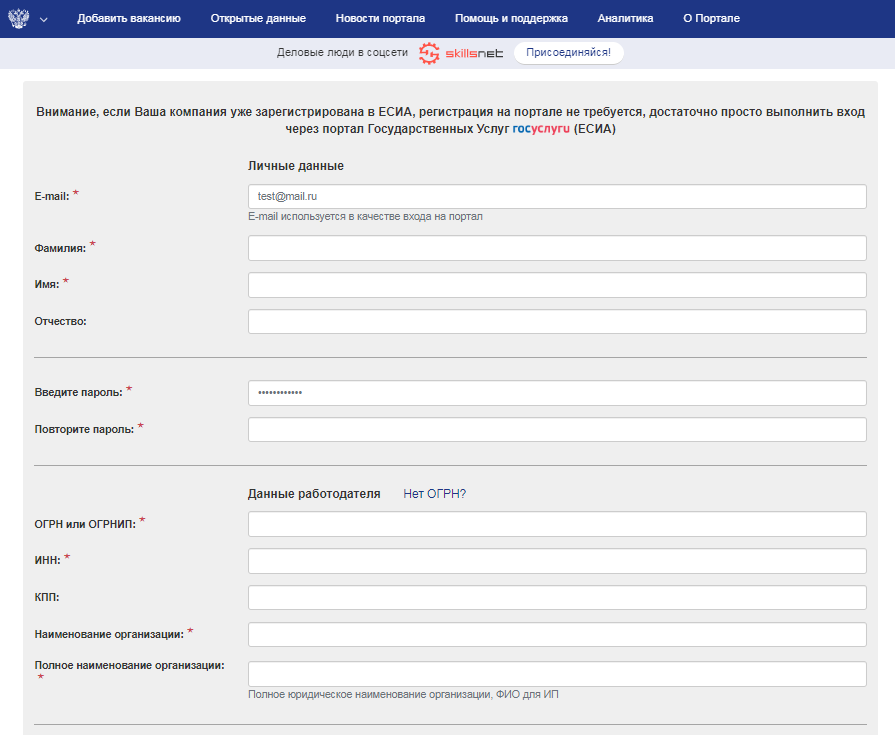Screen dimensions: 895x735
Task: Open the Аналитика menu item
Action: coord(625,18)
